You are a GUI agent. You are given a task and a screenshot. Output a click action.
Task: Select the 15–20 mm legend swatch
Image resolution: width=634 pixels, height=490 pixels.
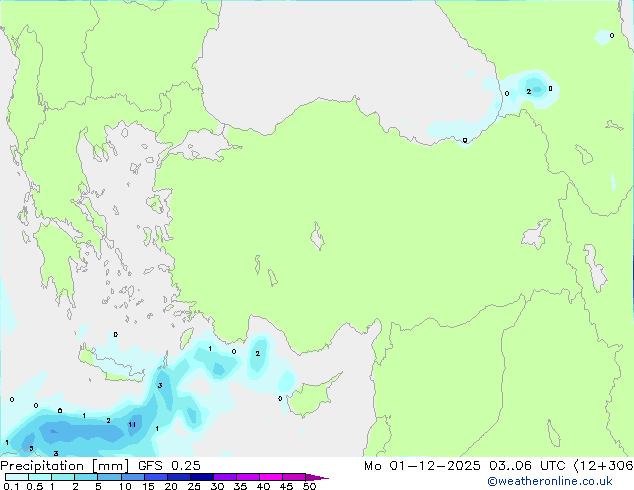[155, 477]
